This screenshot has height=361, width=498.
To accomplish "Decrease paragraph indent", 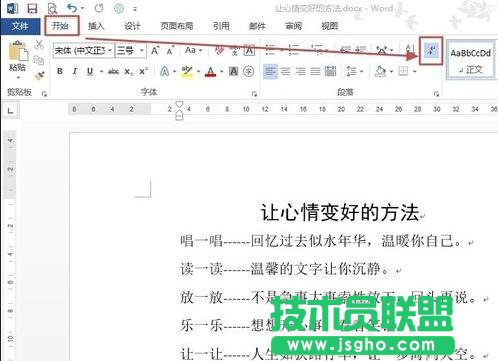I will pyautogui.click(x=346, y=50).
